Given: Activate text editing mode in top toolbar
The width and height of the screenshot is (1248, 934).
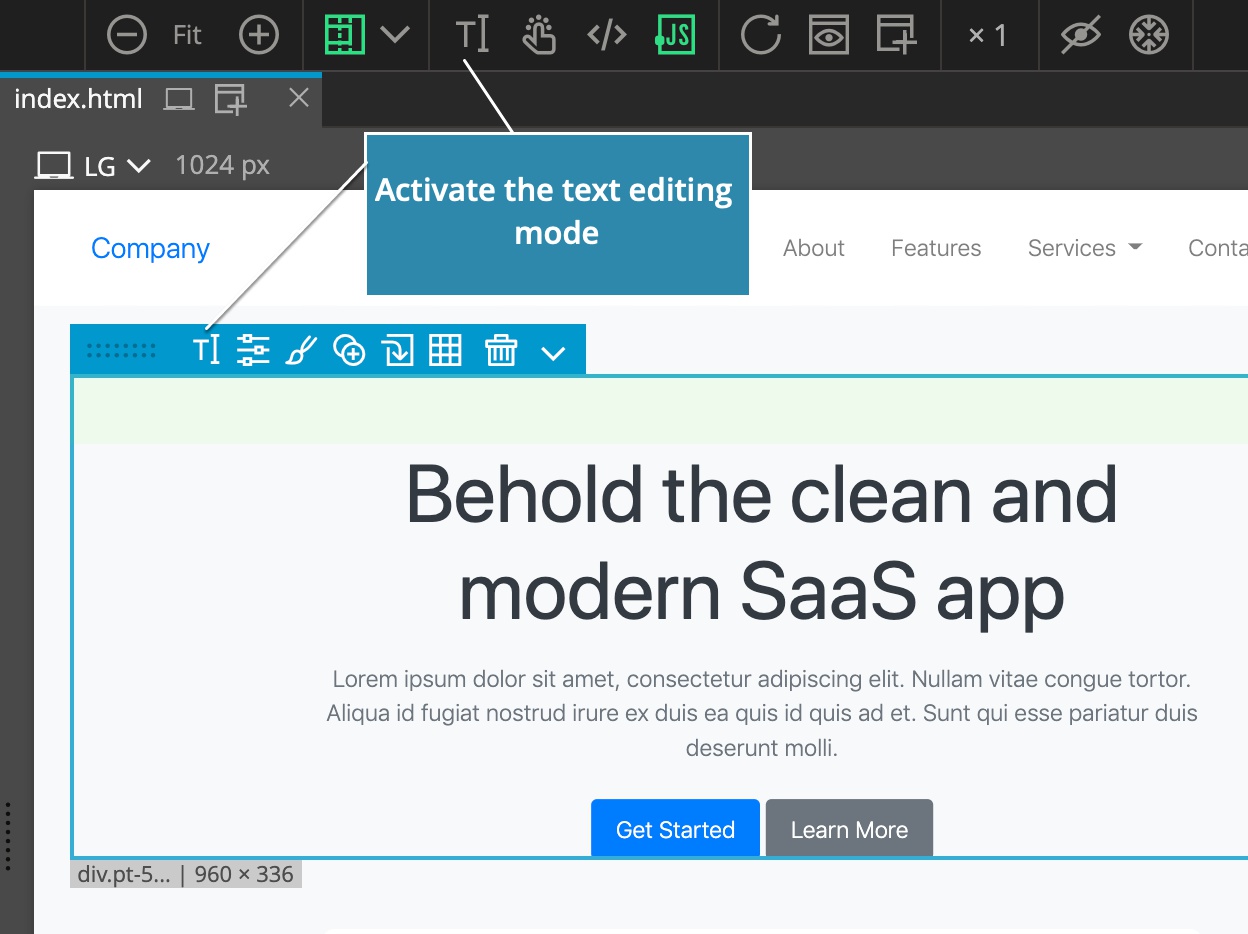Looking at the screenshot, I should (x=472, y=35).
